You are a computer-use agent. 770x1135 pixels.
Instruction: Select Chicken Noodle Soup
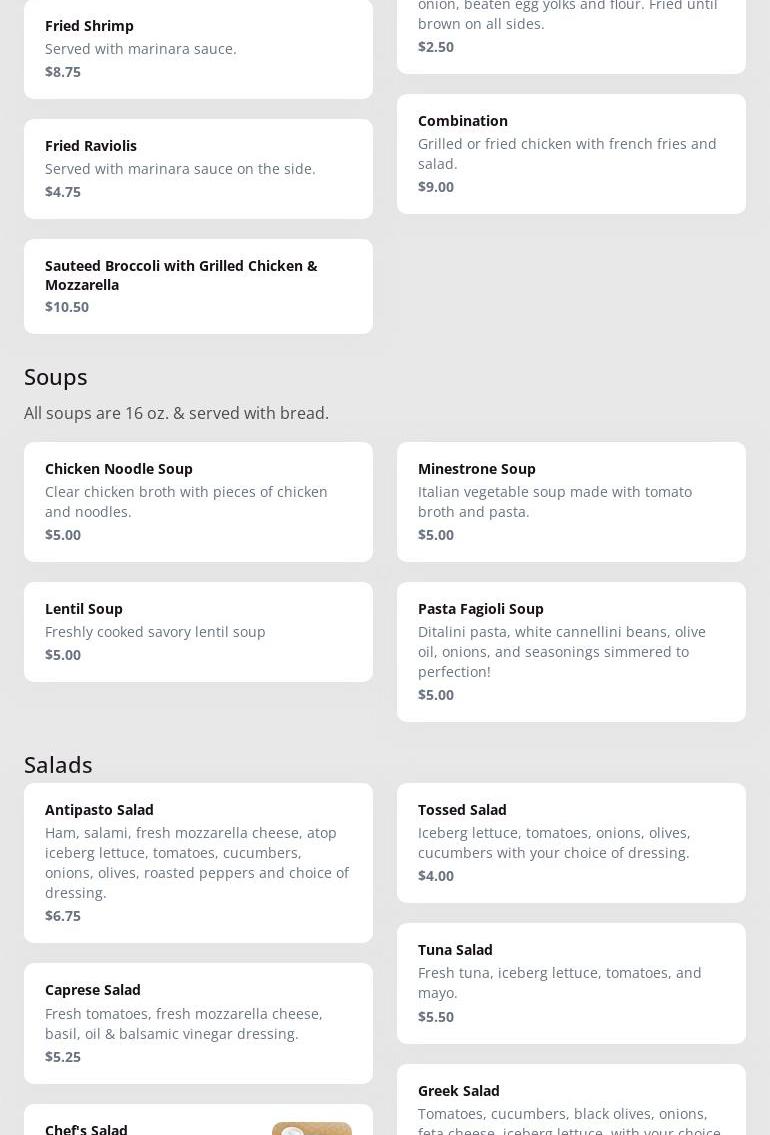(198, 501)
